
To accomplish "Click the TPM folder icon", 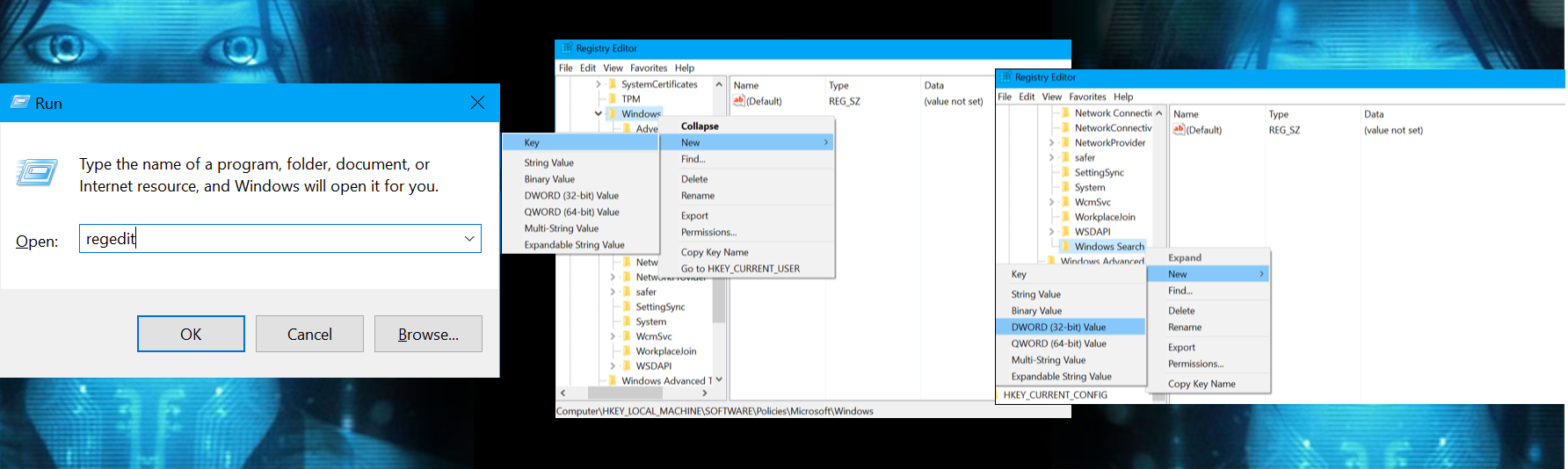I will tap(613, 99).
